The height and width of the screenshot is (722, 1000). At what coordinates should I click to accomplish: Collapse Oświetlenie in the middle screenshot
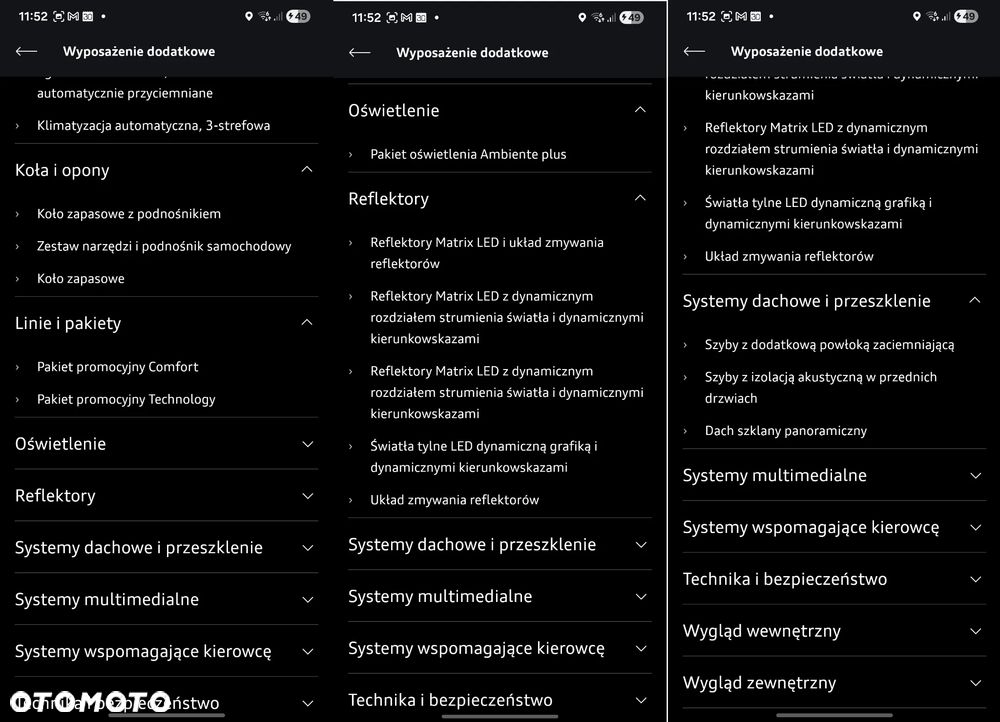pyautogui.click(x=640, y=110)
